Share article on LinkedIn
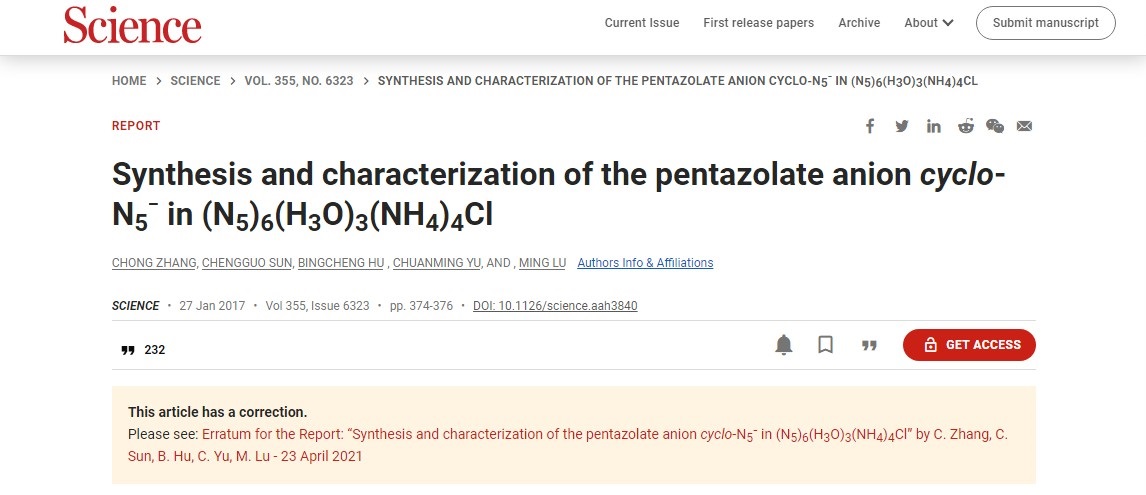Screen dimensions: 1146x495 (x=934, y=126)
